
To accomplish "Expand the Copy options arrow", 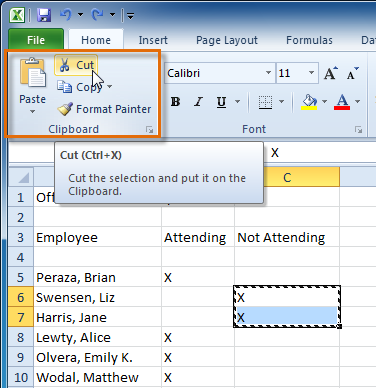I will click(x=110, y=87).
